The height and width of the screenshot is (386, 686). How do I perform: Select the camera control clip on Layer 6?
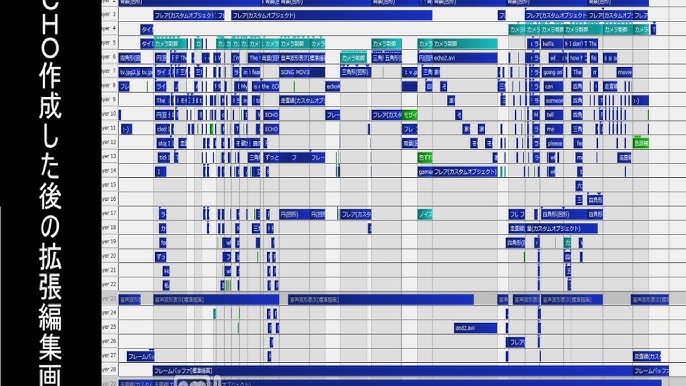click(x=354, y=58)
